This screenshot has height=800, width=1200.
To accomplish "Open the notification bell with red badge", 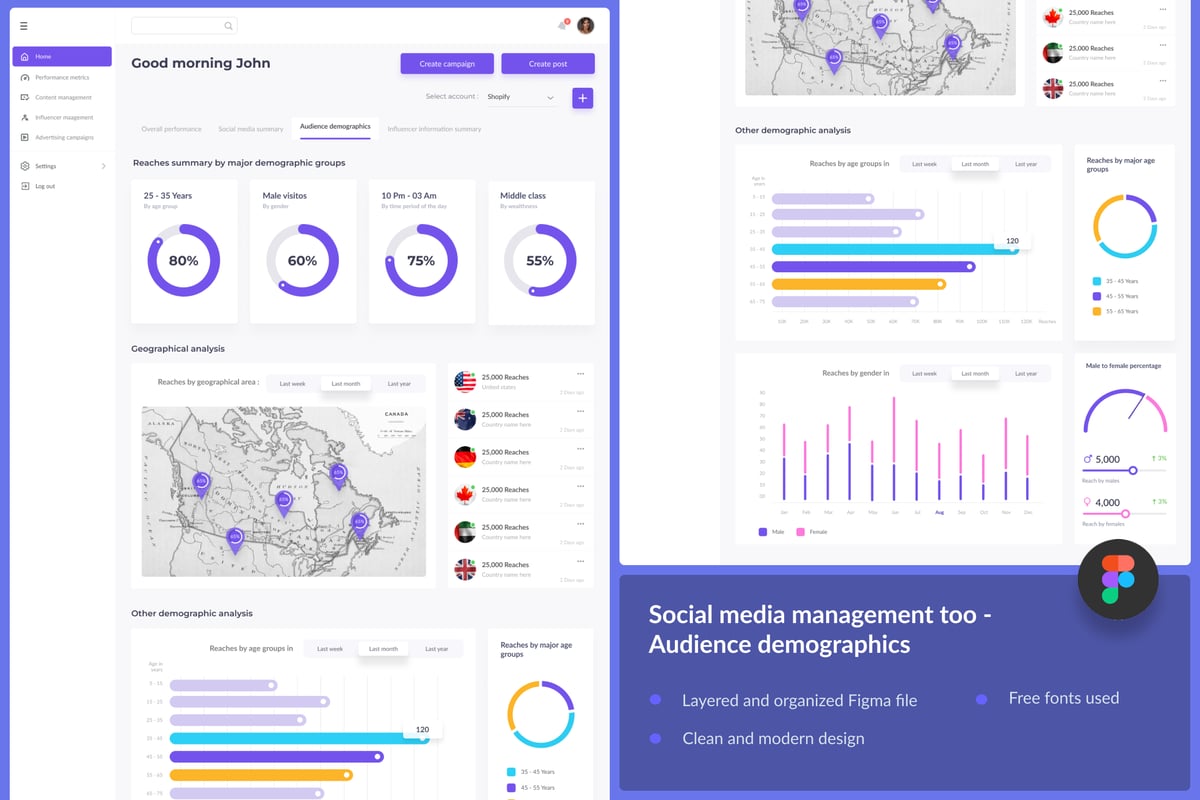I will [x=563, y=25].
